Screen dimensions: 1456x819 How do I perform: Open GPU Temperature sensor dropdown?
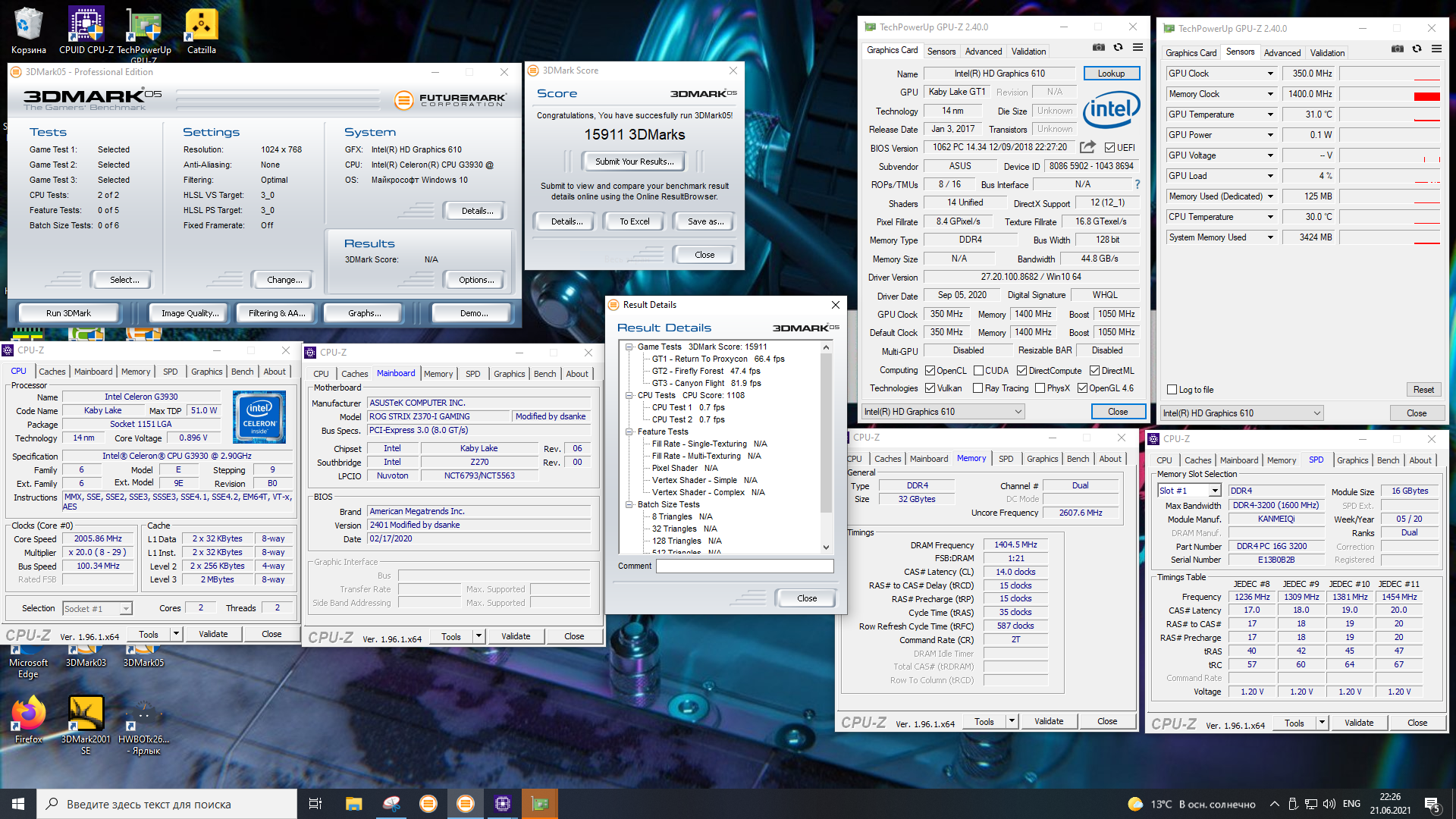[1270, 115]
